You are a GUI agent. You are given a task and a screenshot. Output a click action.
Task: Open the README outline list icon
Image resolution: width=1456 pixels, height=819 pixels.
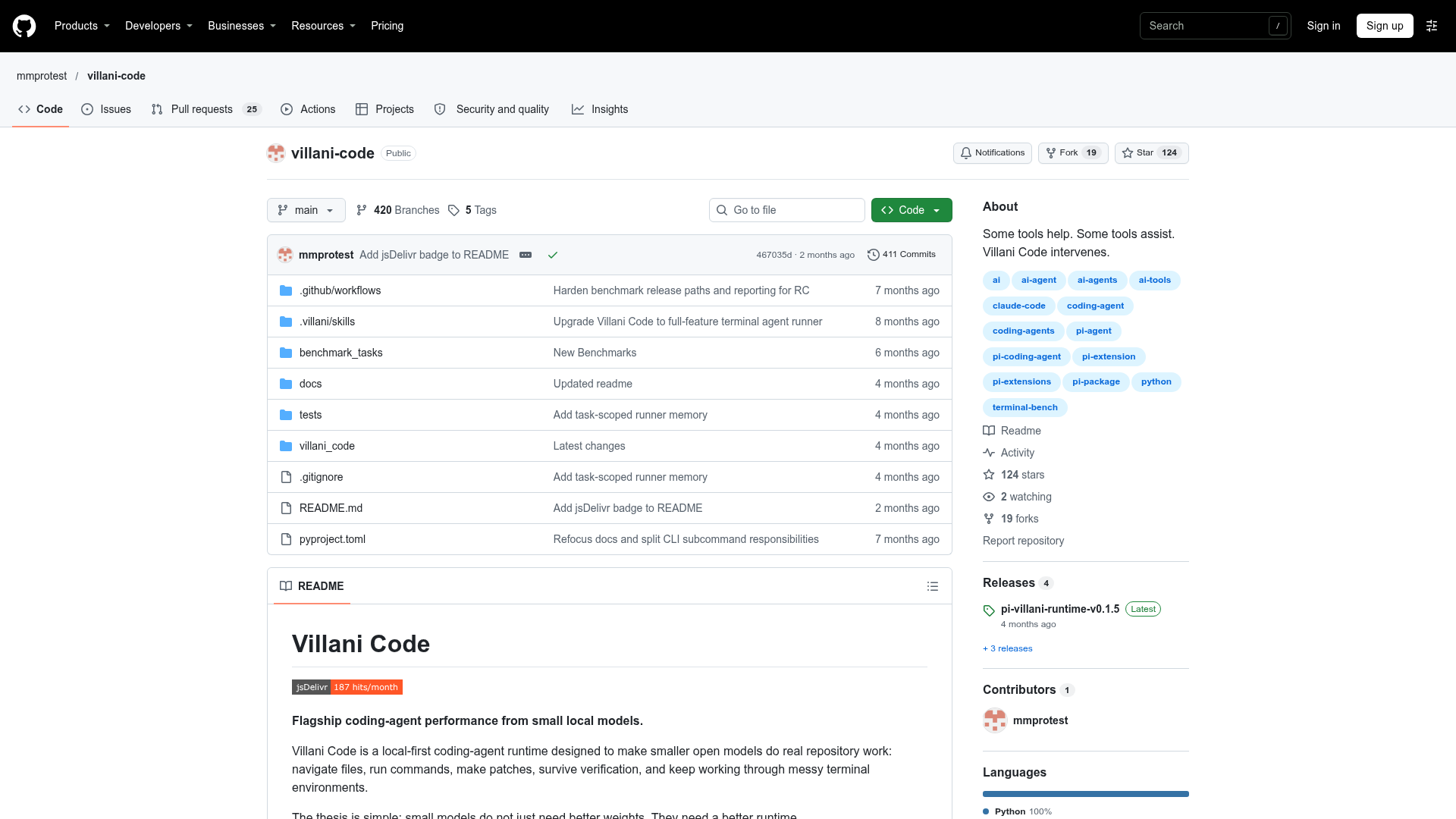pos(933,586)
